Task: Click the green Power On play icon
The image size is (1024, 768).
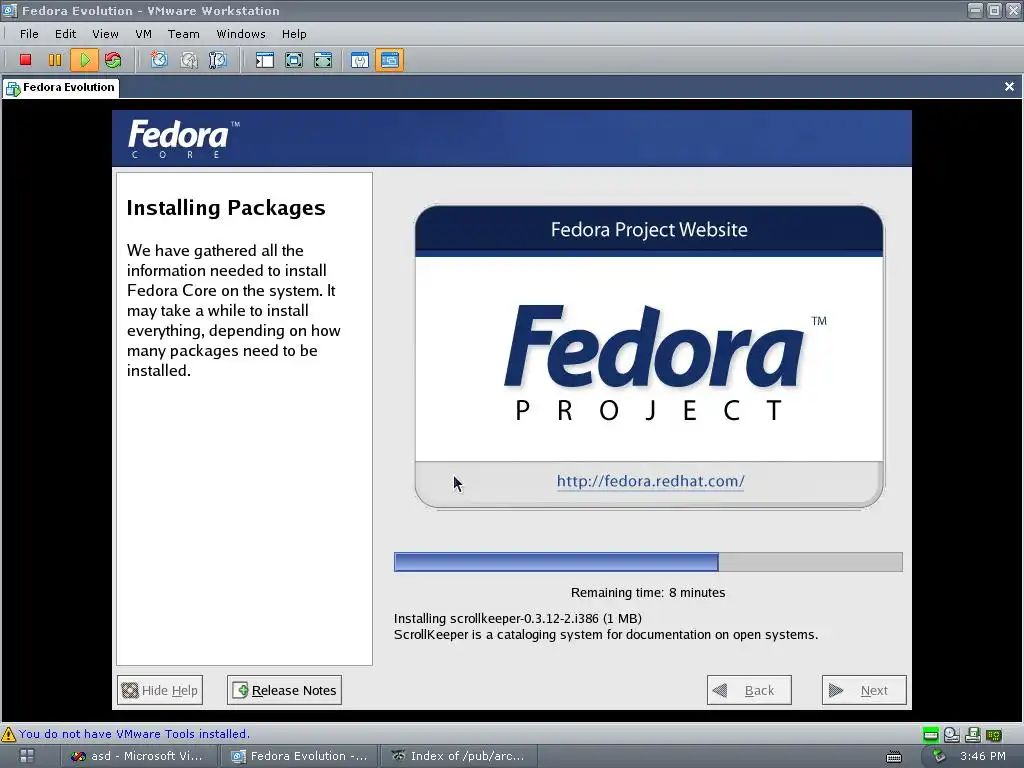Action: point(84,60)
